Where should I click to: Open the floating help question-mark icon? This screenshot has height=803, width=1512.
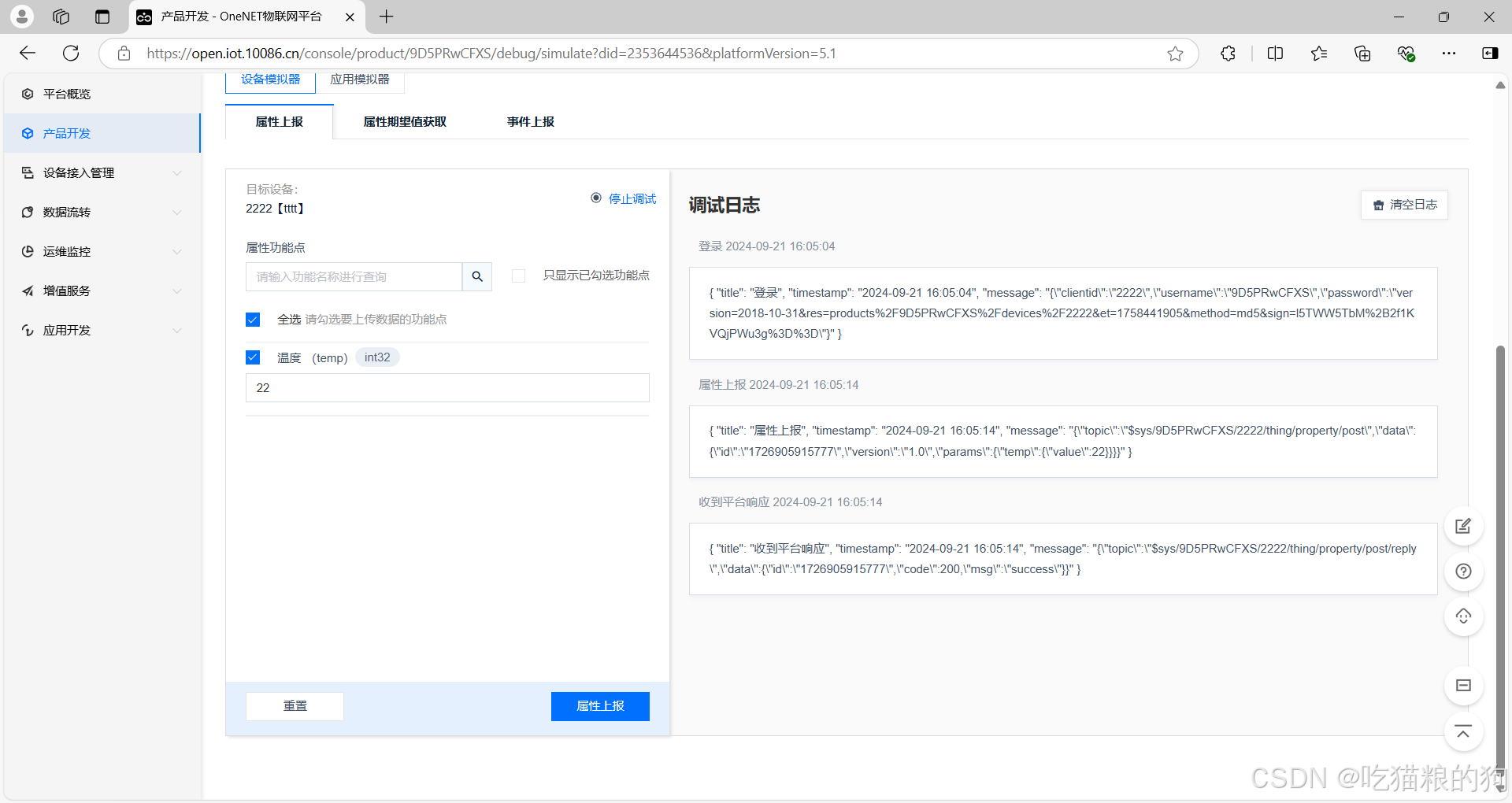[x=1462, y=572]
